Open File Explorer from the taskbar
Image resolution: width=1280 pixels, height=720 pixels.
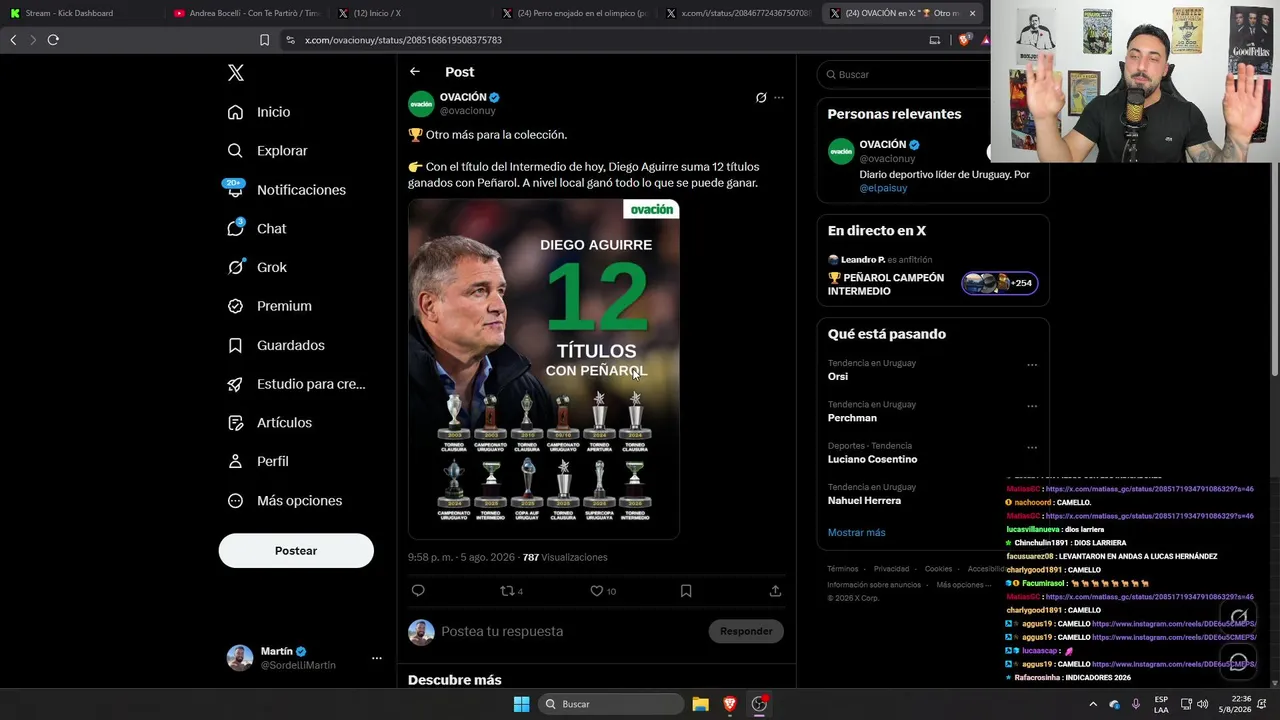click(x=700, y=704)
